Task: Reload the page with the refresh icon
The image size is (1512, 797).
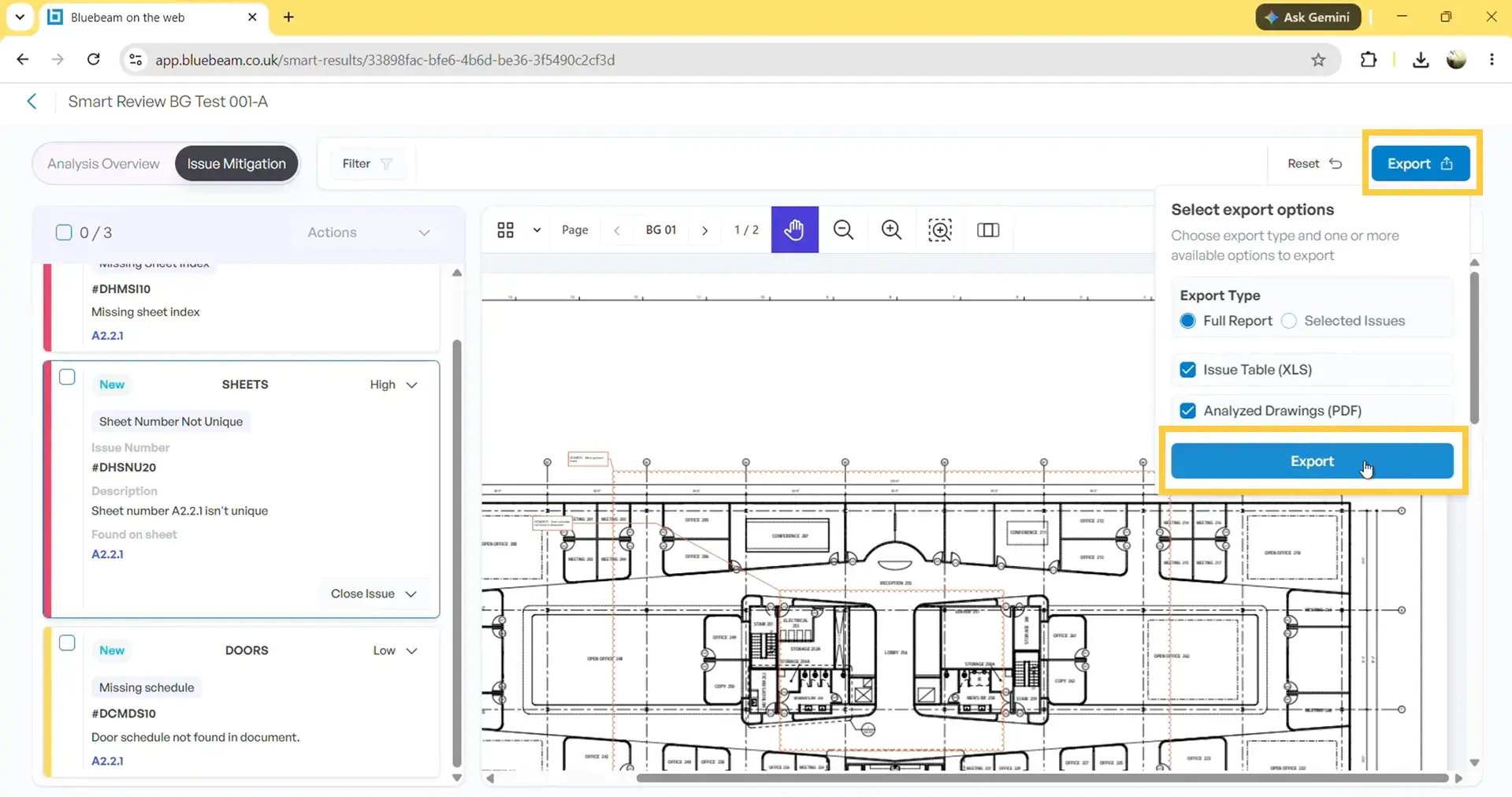Action: pos(93,59)
